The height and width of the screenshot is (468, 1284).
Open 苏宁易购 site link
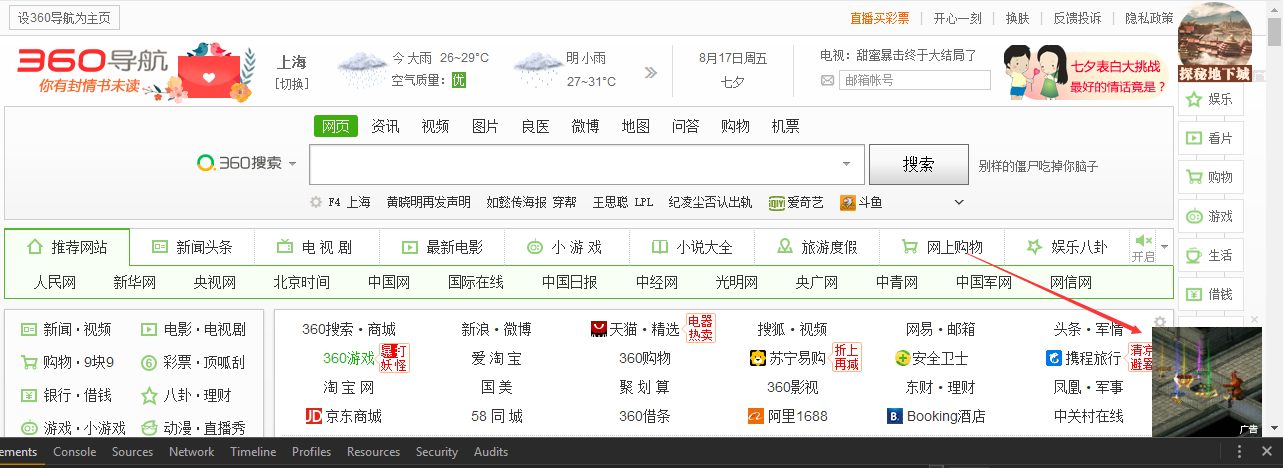coord(788,358)
